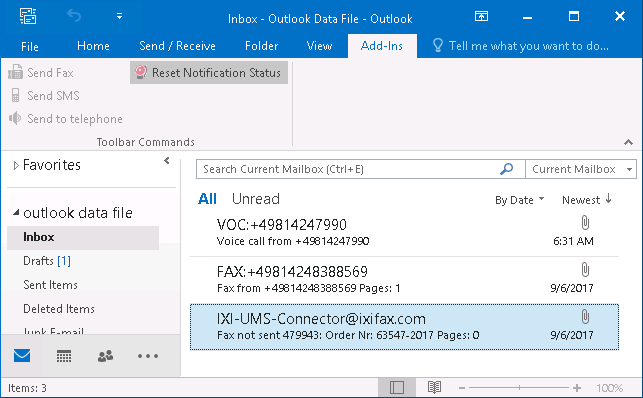643x398 pixels.
Task: Filter by Unread messages
Action: 256,199
